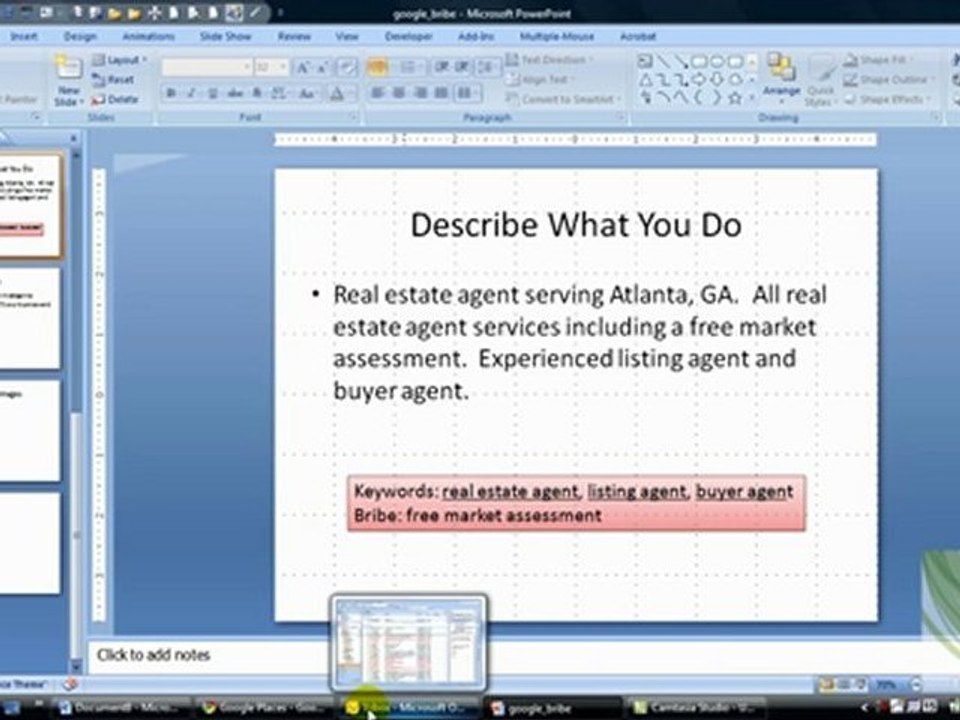
Task: Click the Numbering list button
Action: [x=411, y=67]
